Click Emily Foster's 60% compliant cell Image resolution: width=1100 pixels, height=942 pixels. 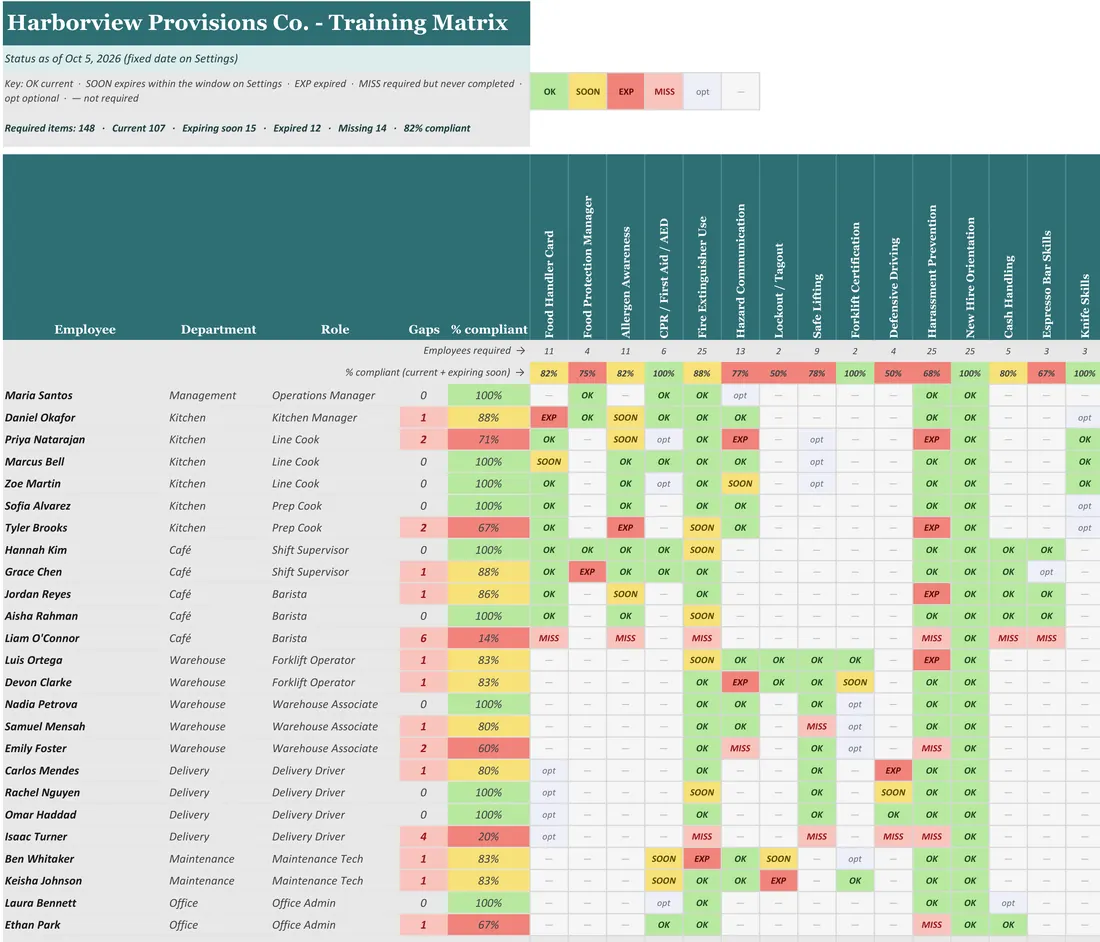488,748
